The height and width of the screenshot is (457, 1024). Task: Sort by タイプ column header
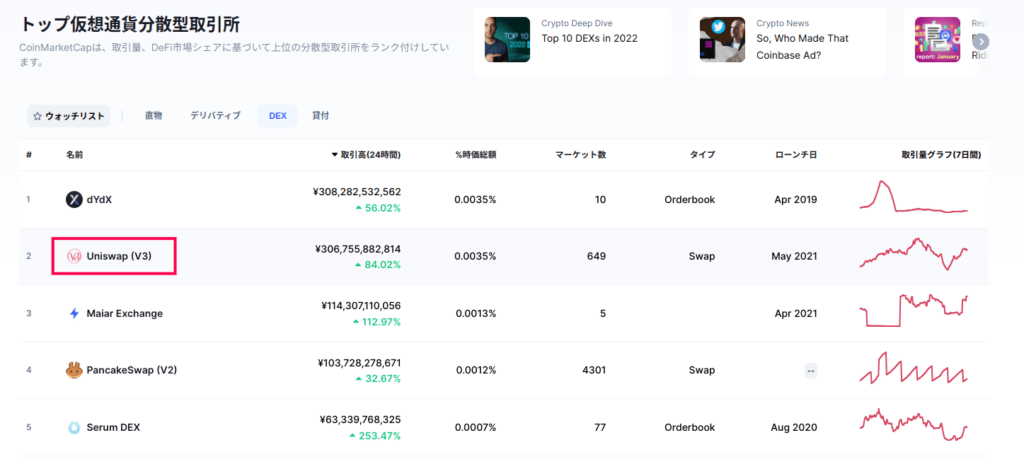click(703, 155)
